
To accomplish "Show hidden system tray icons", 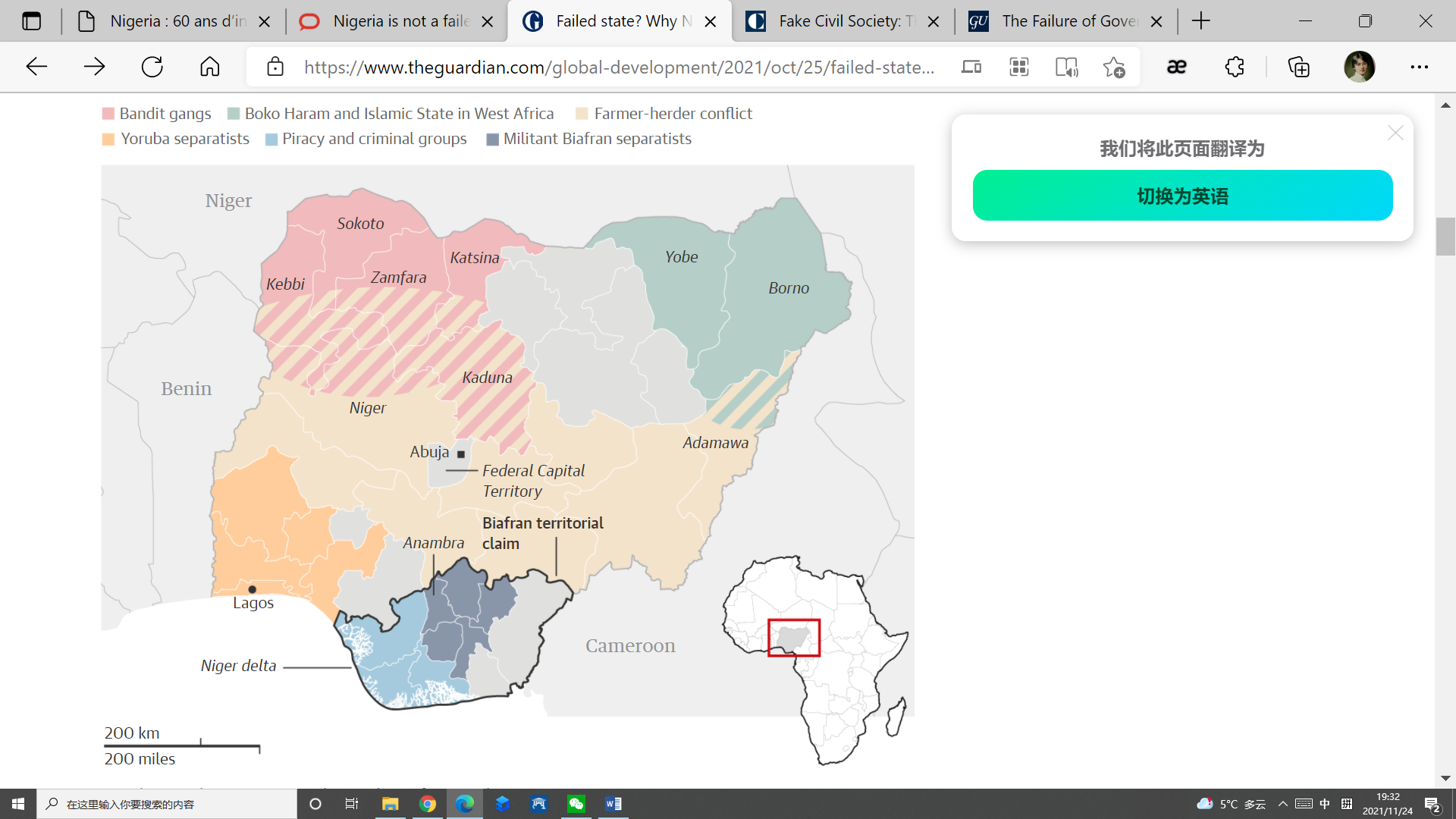I will (1282, 804).
